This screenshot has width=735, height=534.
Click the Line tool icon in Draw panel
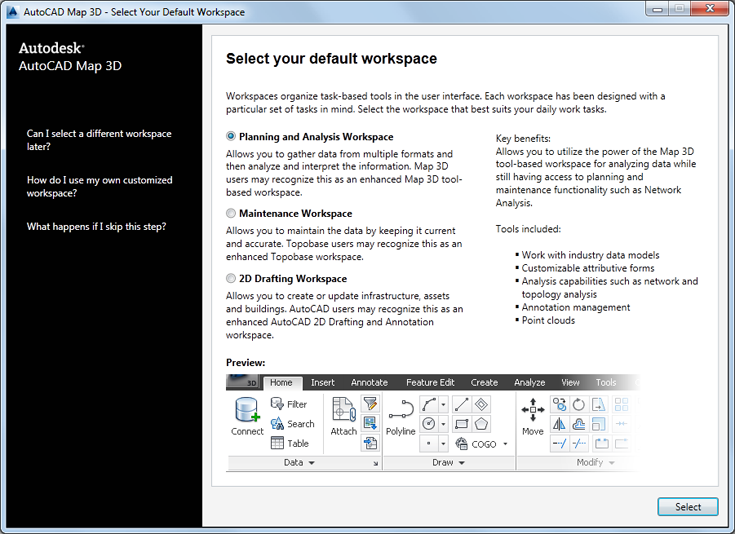tap(461, 404)
